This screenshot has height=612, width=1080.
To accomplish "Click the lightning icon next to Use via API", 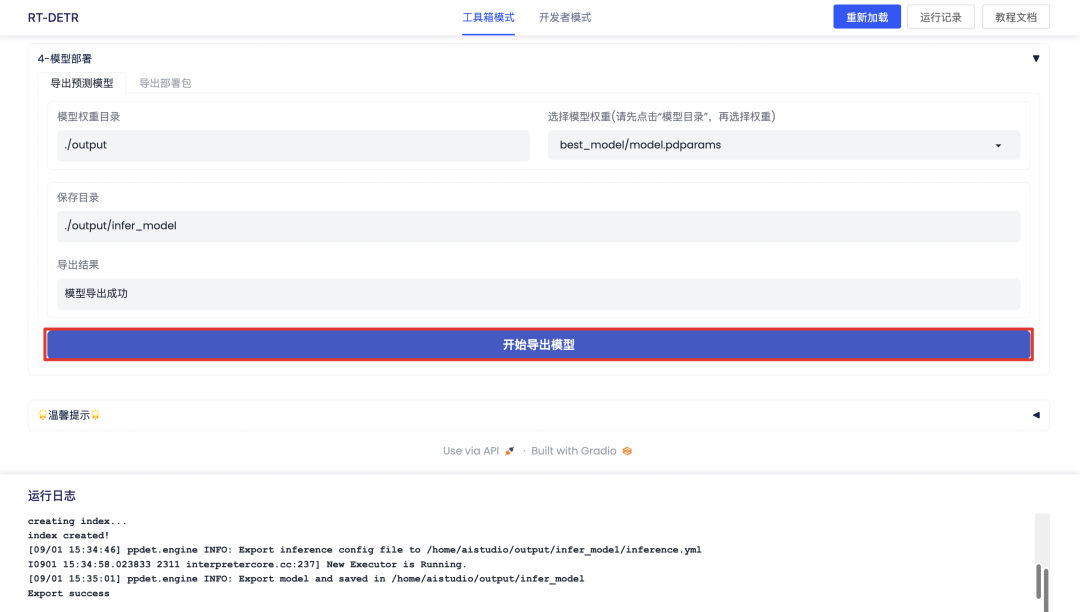I will (508, 451).
